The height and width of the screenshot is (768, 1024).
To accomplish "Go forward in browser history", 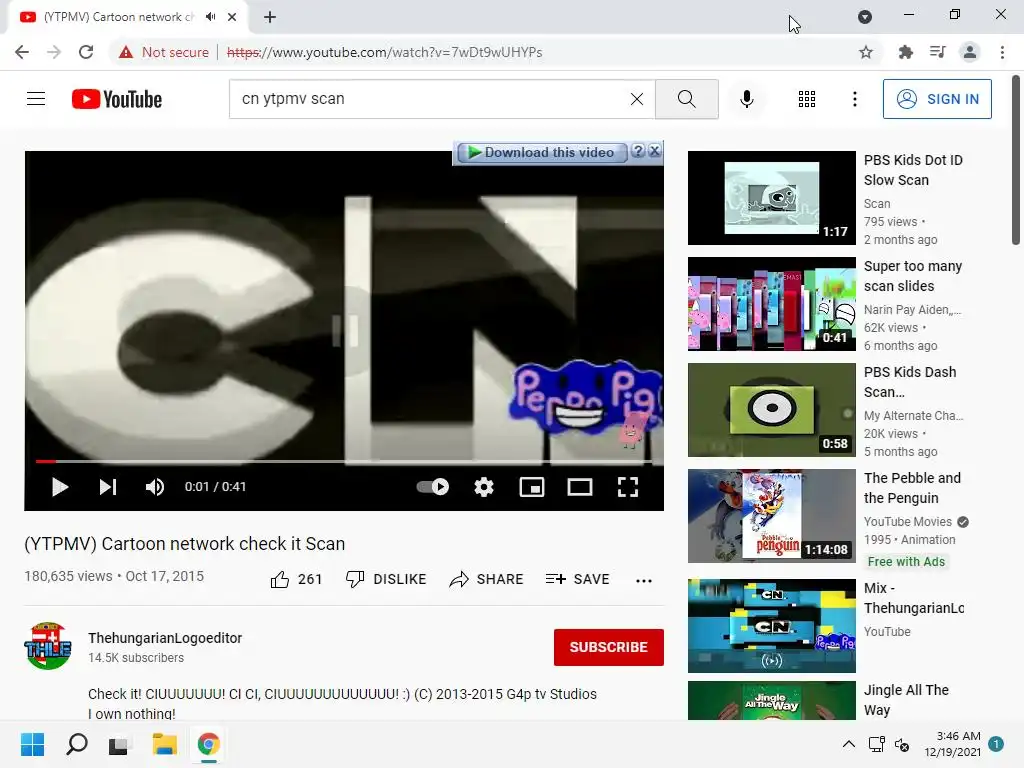I will (x=54, y=52).
